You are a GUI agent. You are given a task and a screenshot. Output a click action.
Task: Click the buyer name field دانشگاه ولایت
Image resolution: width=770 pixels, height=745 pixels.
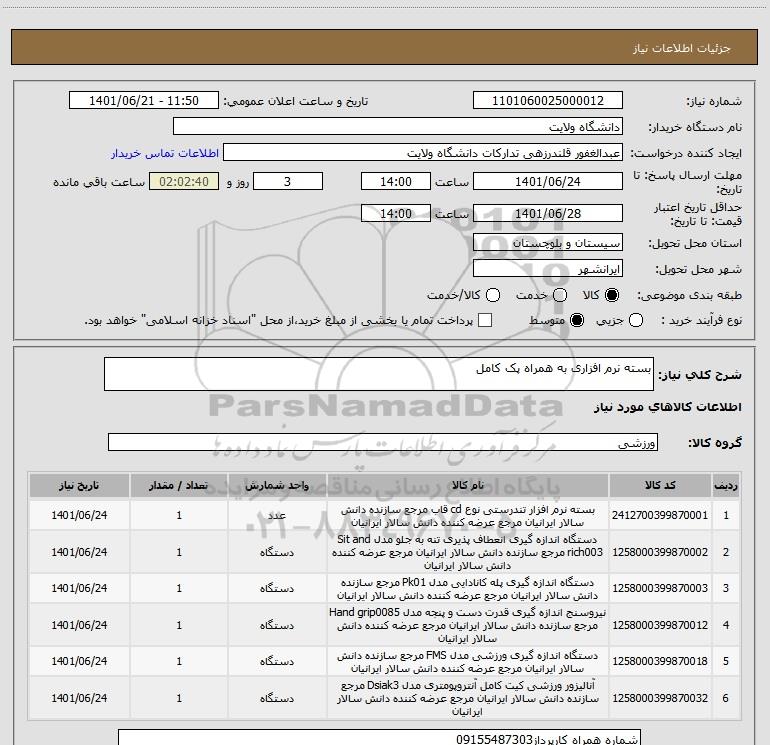(x=398, y=127)
